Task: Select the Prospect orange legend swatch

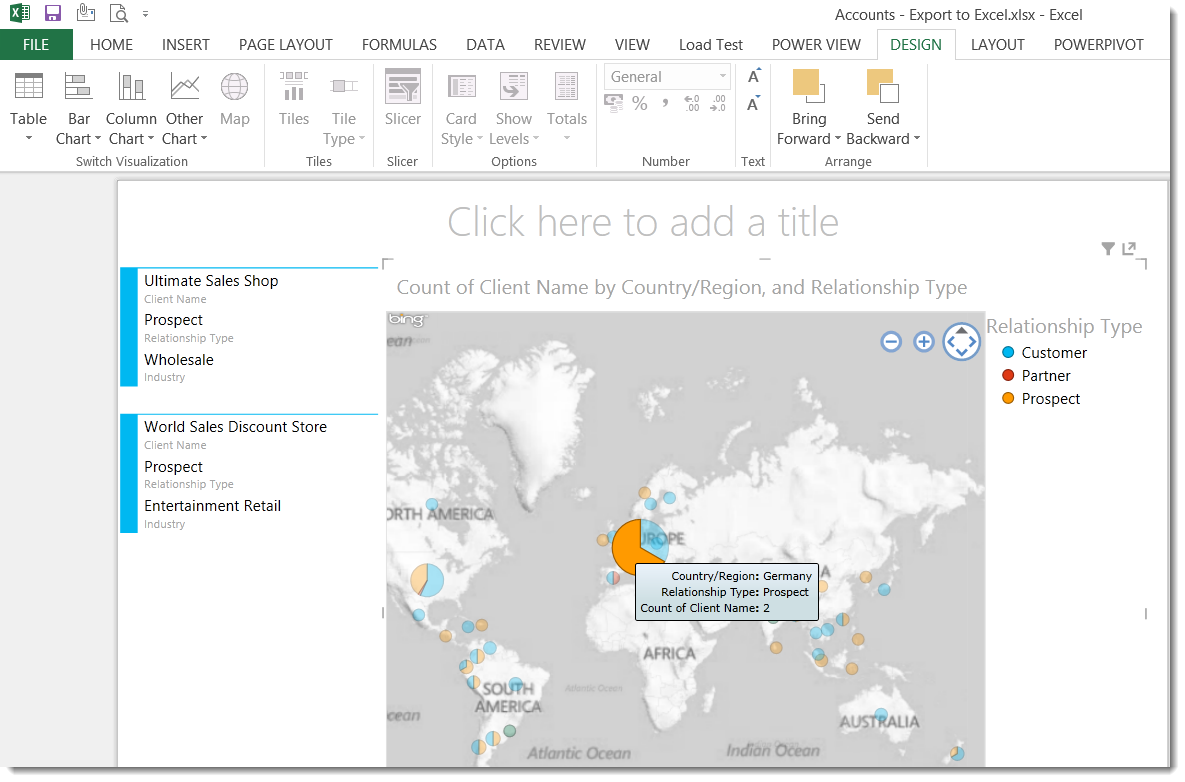Action: [x=1008, y=399]
